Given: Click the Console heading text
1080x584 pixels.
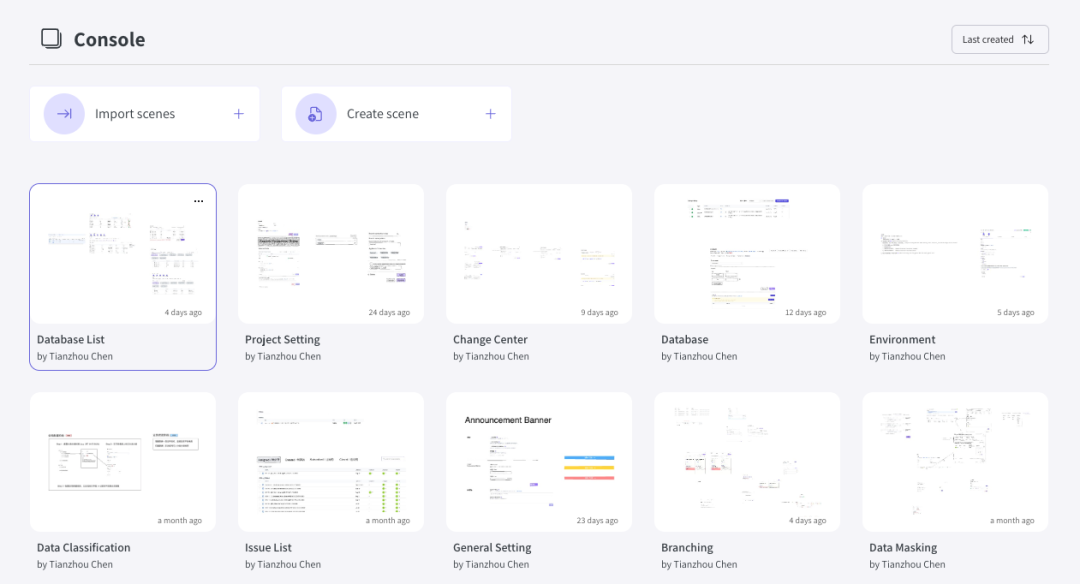Looking at the screenshot, I should pyautogui.click(x=110, y=39).
